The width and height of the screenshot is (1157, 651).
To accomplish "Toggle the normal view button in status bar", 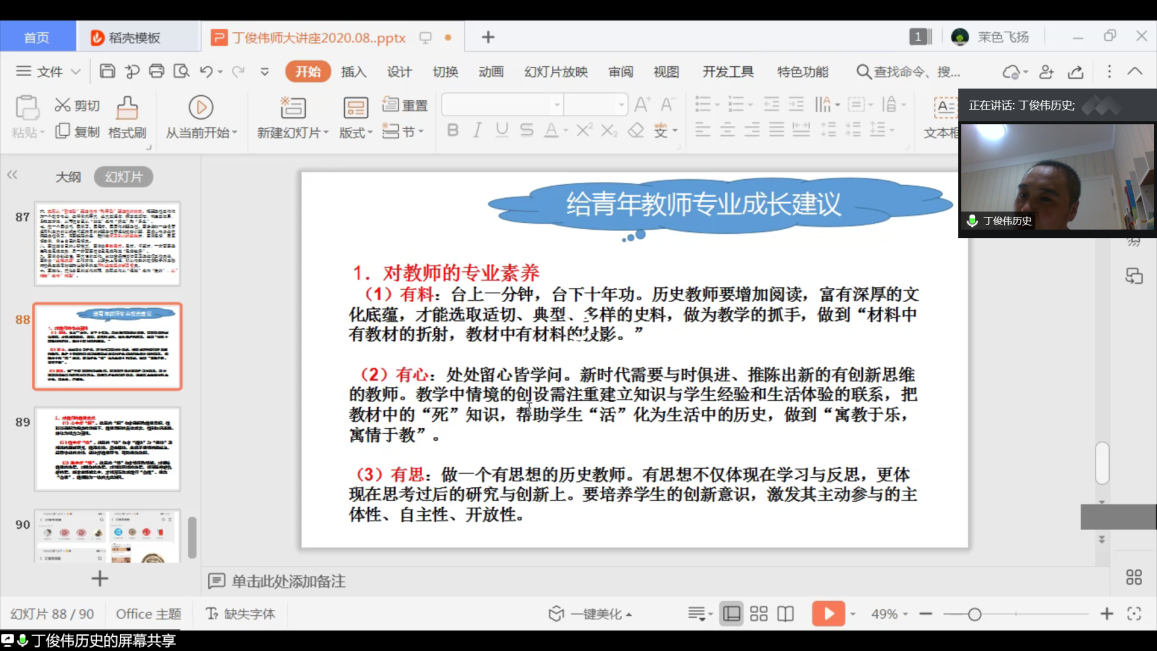I will coord(732,614).
